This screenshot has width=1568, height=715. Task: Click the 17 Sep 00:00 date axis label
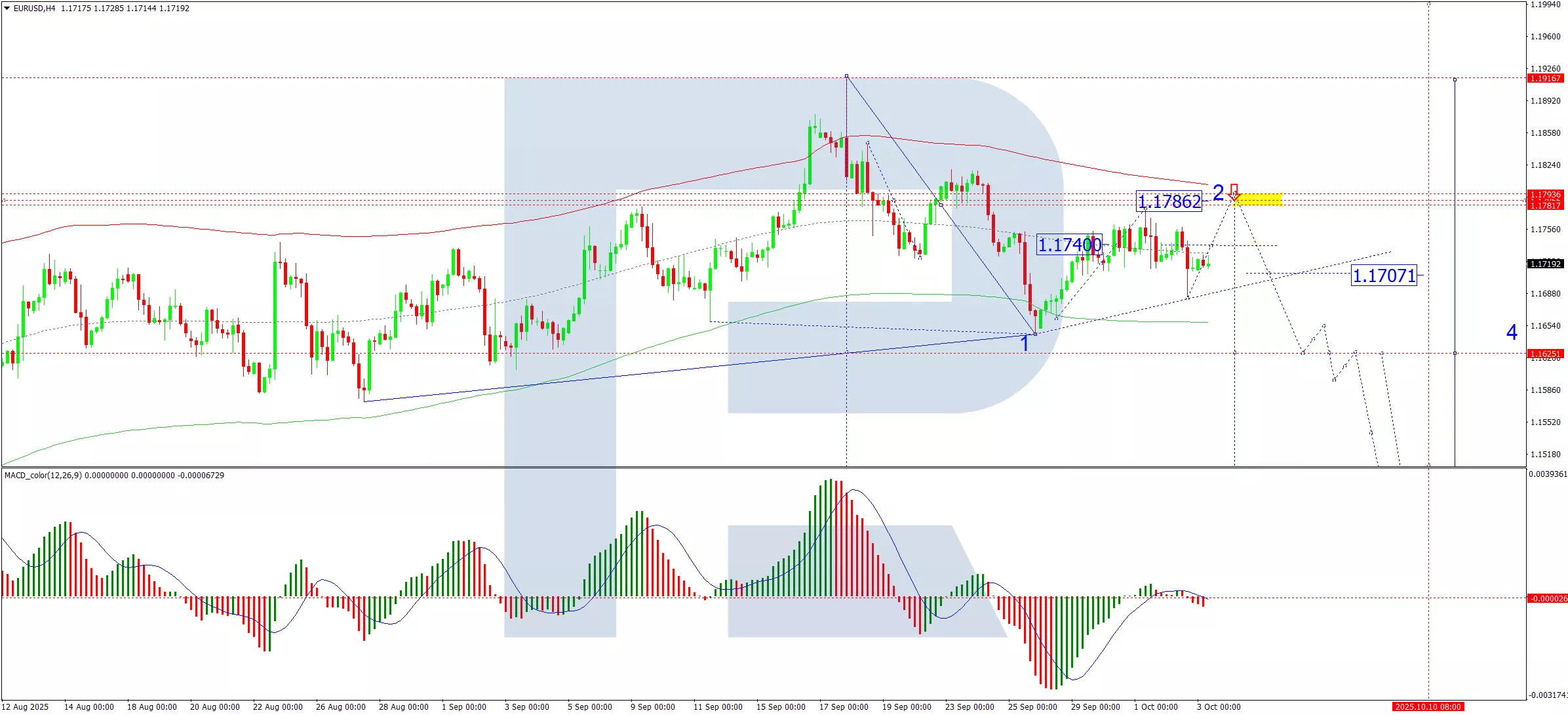843,706
